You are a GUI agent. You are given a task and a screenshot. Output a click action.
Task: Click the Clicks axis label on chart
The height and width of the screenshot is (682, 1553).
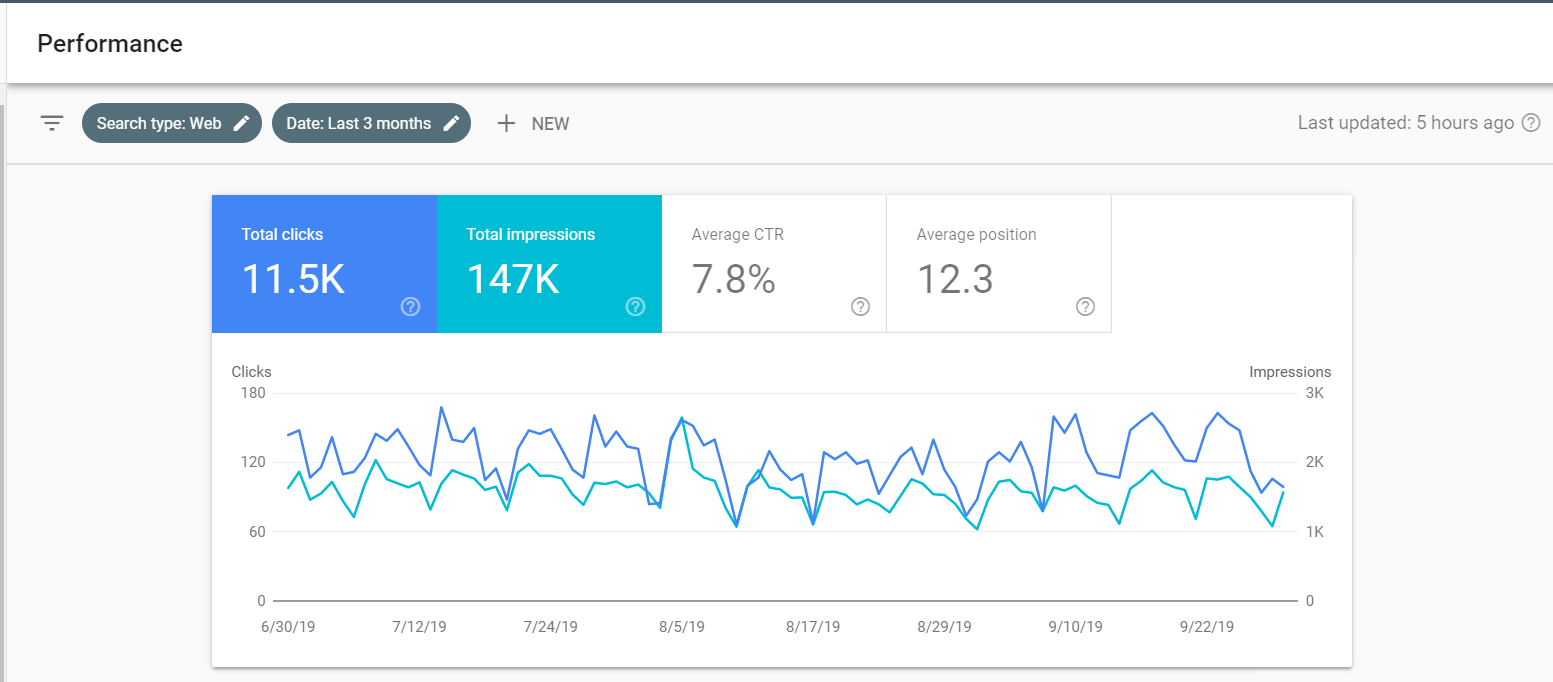click(x=251, y=372)
